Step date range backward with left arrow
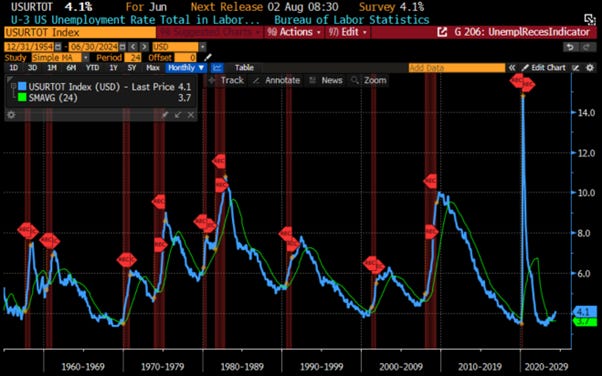Viewport: 602px width, 376px height. pos(133,47)
